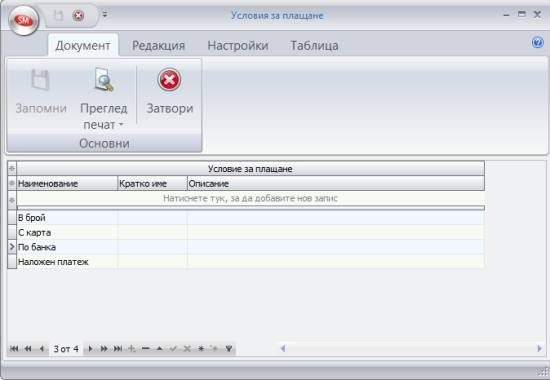Open the Настройки ribbon tab
The height and width of the screenshot is (380, 550).
coord(238,46)
